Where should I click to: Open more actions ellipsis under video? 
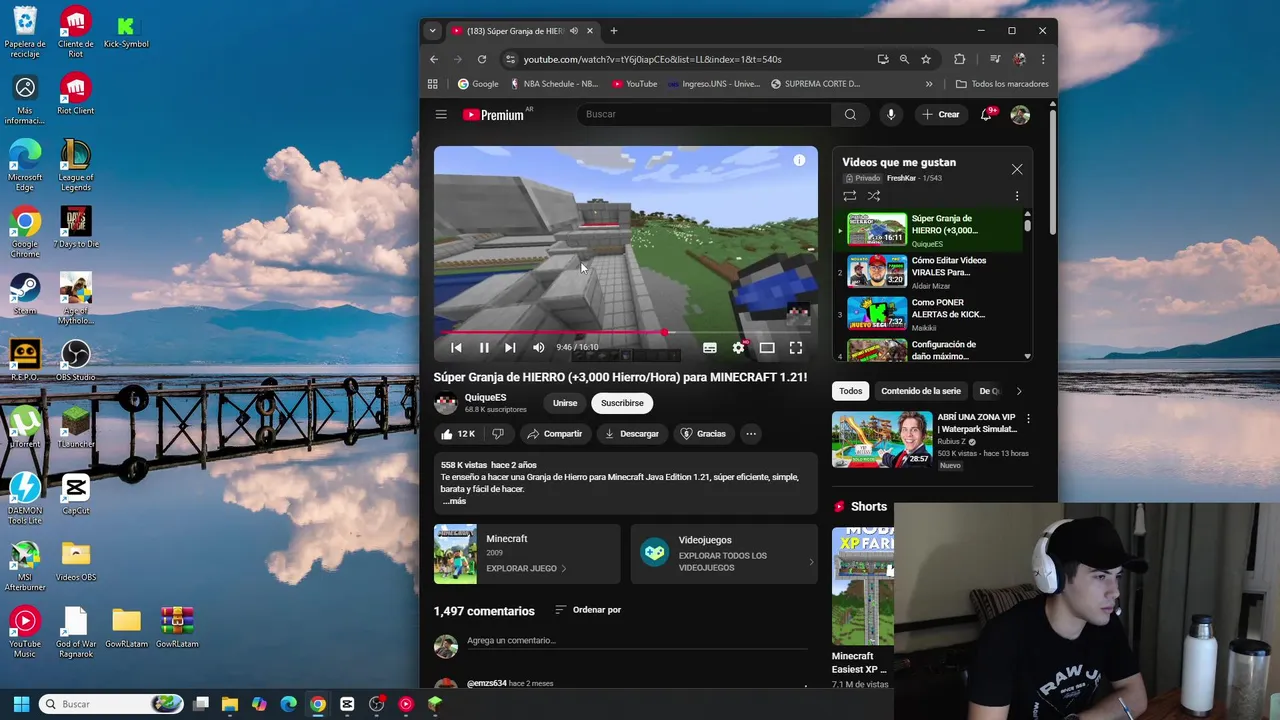click(x=750, y=434)
